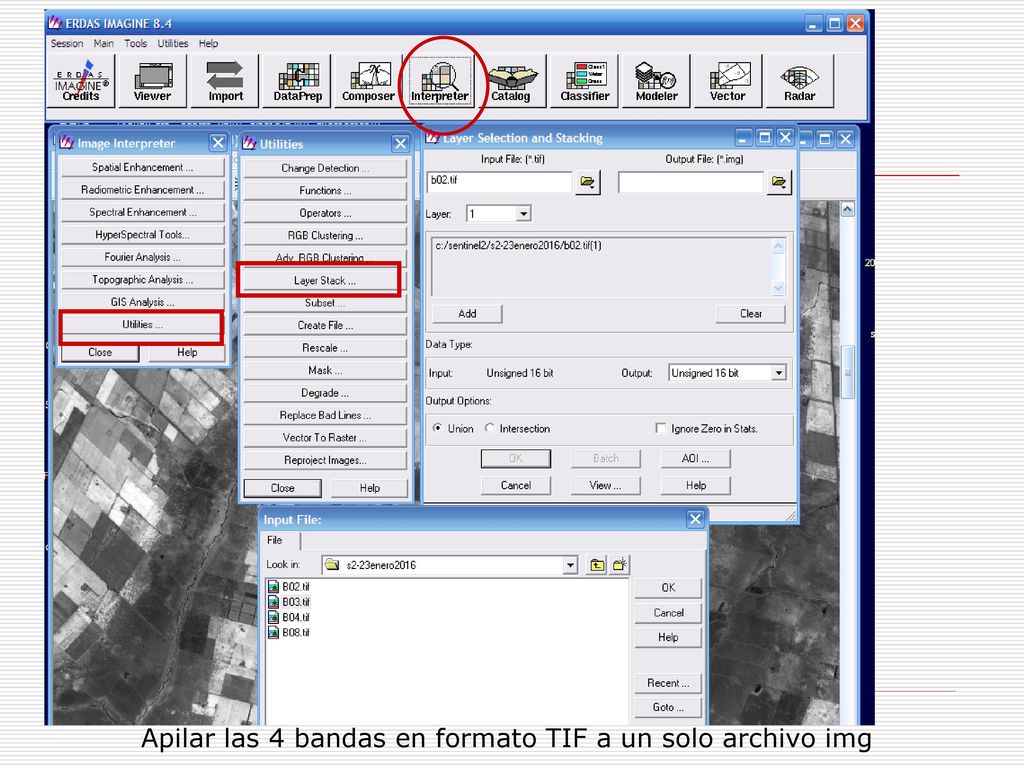Click Close button in Utilities panel
The image size is (1024, 768).
282,488
